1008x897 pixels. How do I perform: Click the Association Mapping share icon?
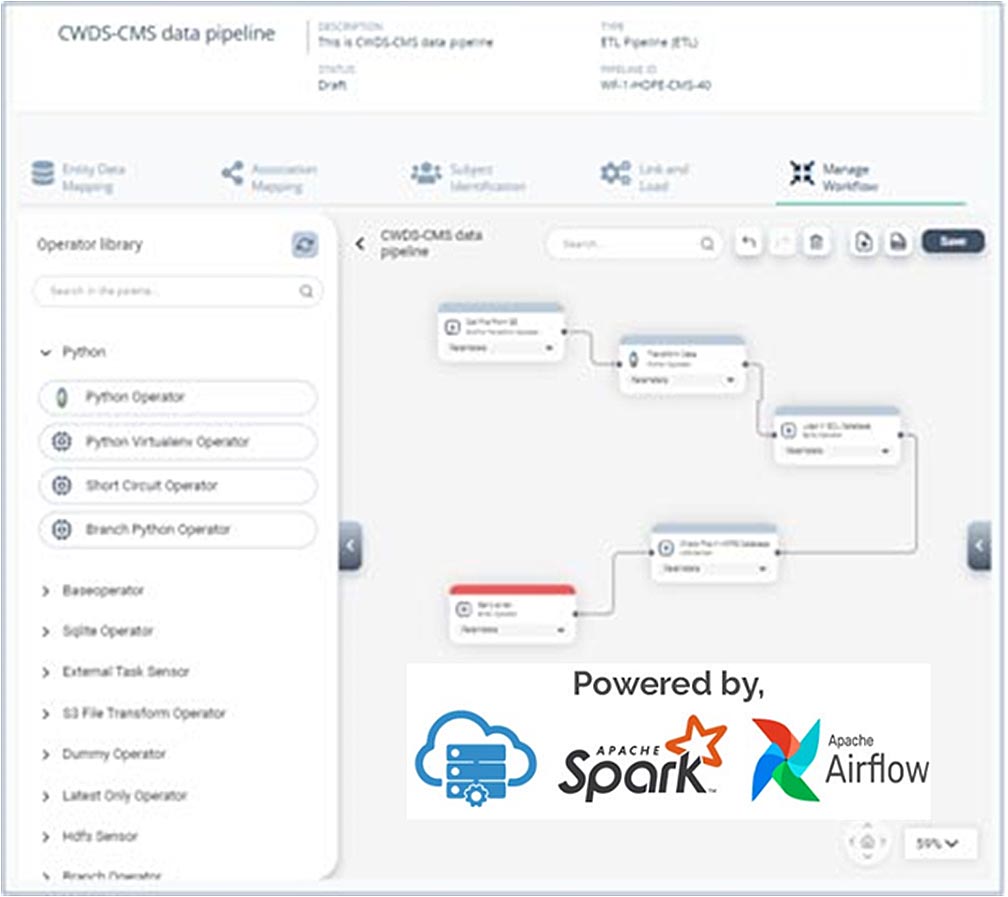pos(232,173)
